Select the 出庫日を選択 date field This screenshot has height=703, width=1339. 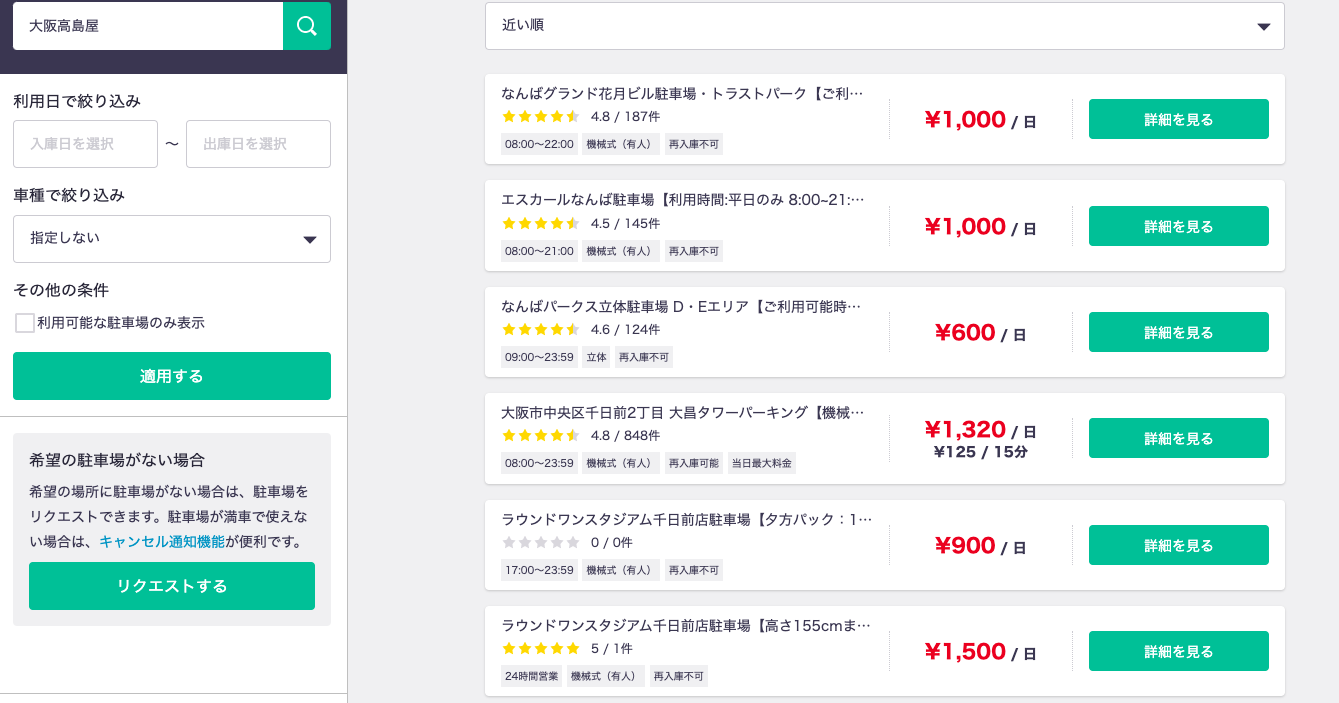[258, 144]
